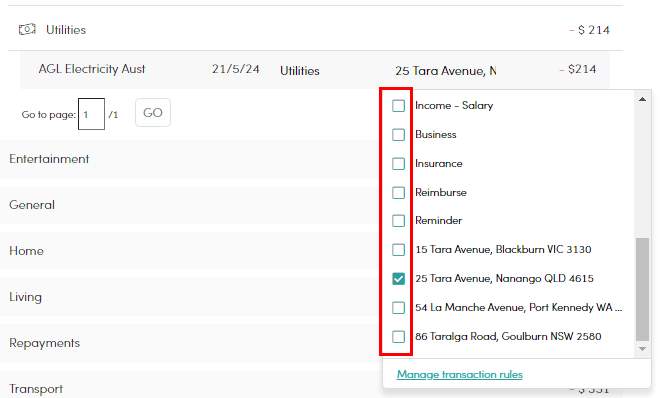Click the tag list scroll up arrow
This screenshot has height=398, width=661.
click(x=642, y=100)
